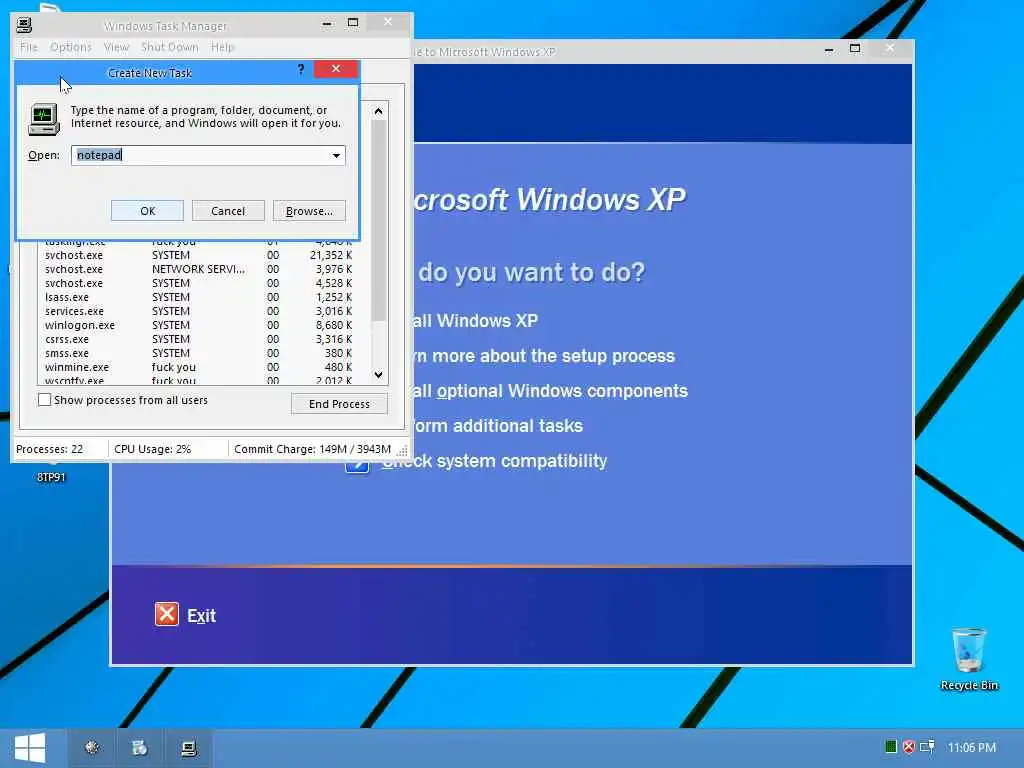Click Check system compatibility link

(494, 461)
